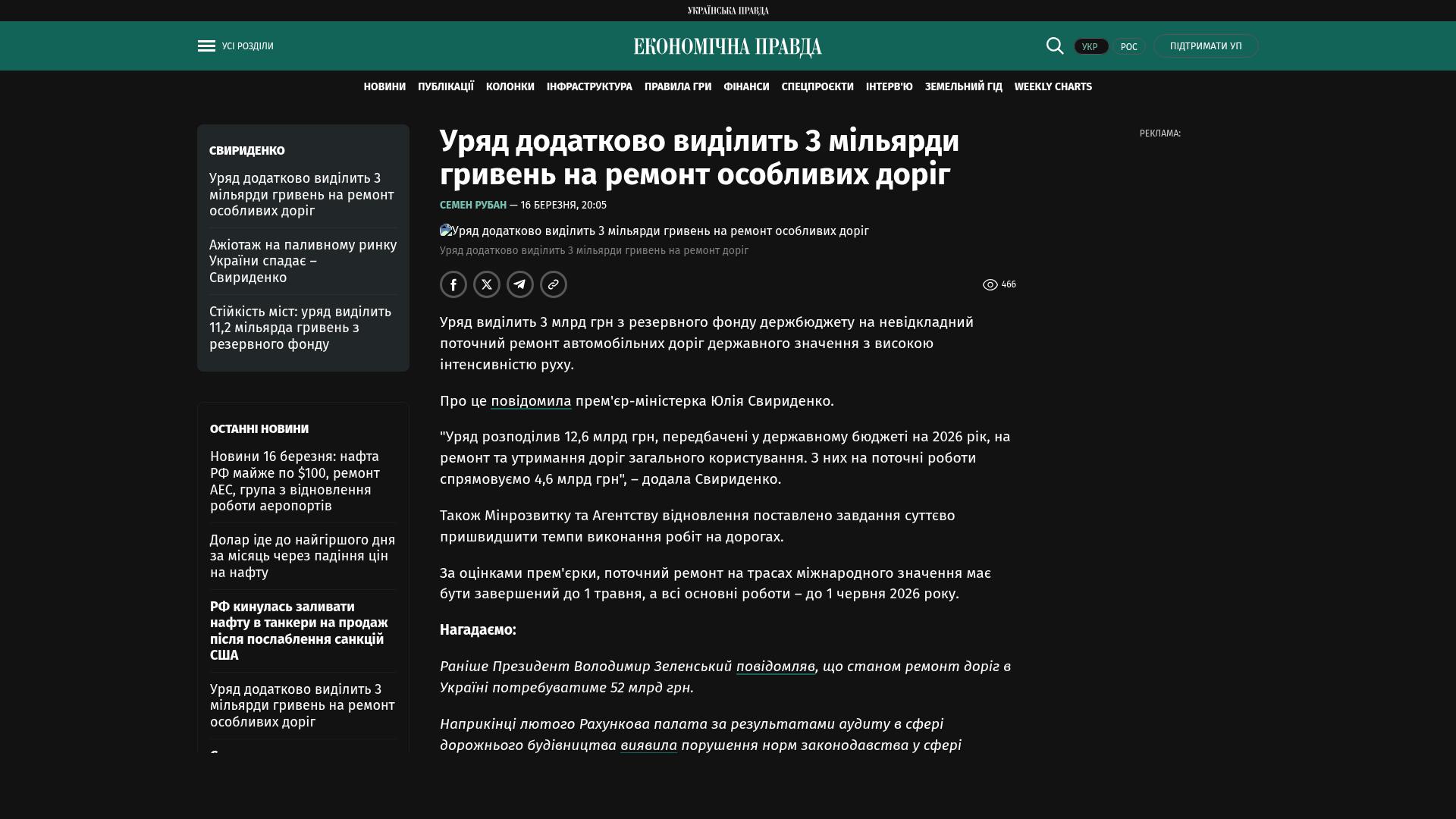Image resolution: width=1456 pixels, height=819 pixels.
Task: Open the hamburger menu icon
Action: pyautogui.click(x=206, y=46)
